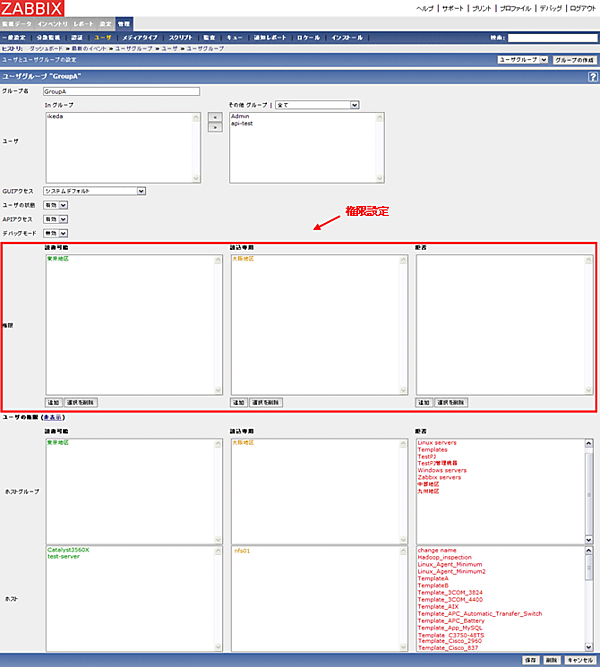Open the プロファイル link
The width and height of the screenshot is (600, 667).
point(515,9)
